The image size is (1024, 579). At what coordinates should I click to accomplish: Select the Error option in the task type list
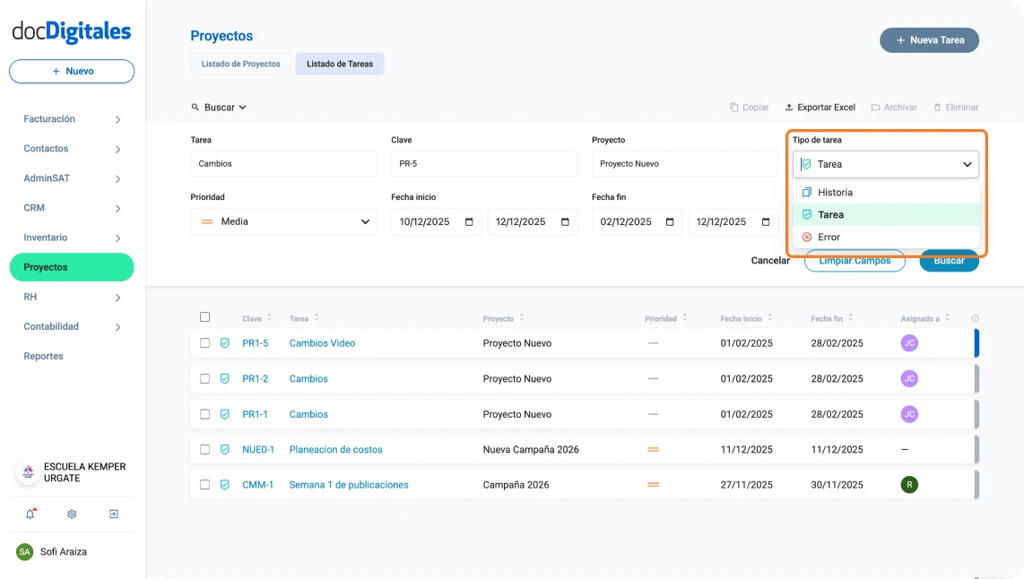tap(828, 237)
